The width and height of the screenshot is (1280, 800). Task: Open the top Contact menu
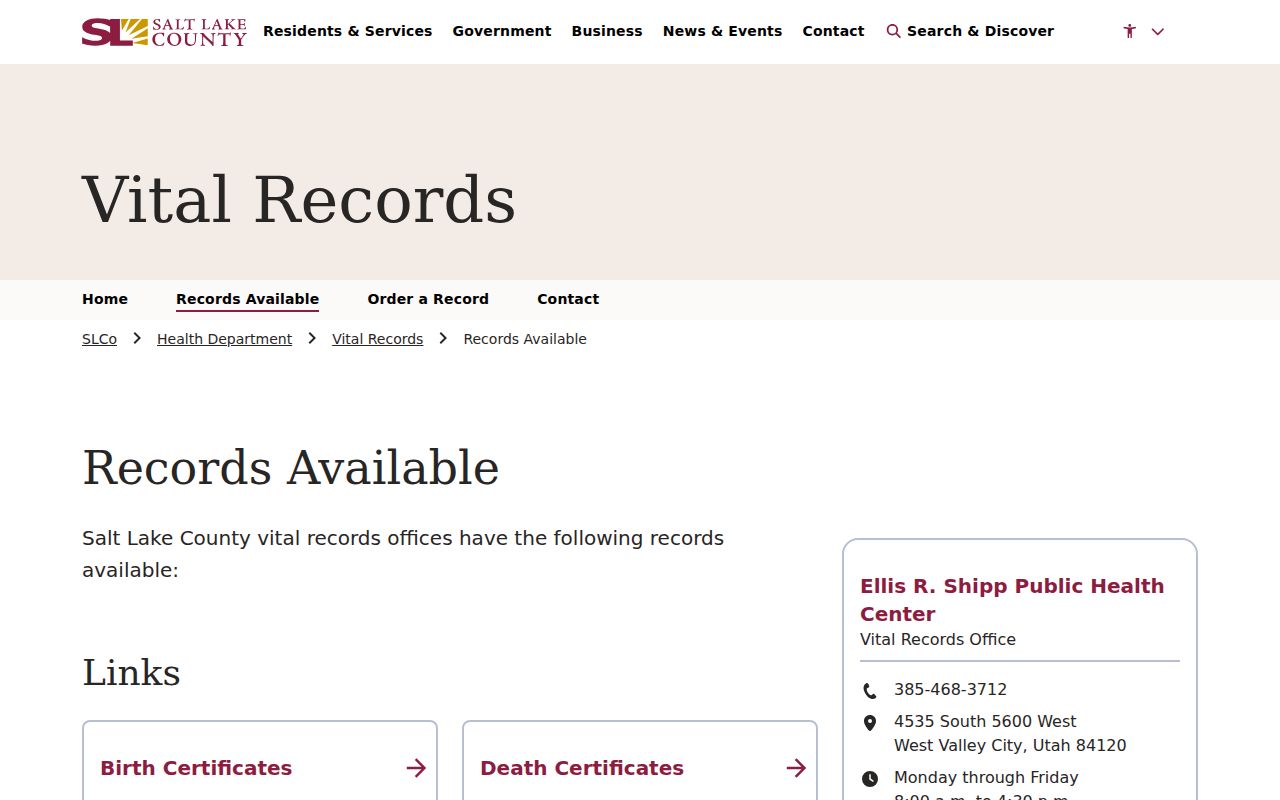pos(833,31)
